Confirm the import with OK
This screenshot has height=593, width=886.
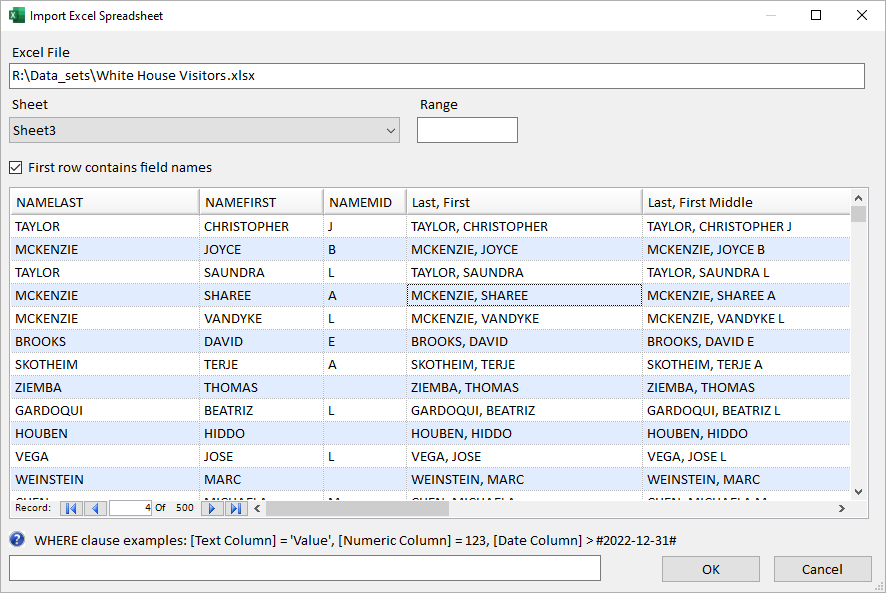710,568
